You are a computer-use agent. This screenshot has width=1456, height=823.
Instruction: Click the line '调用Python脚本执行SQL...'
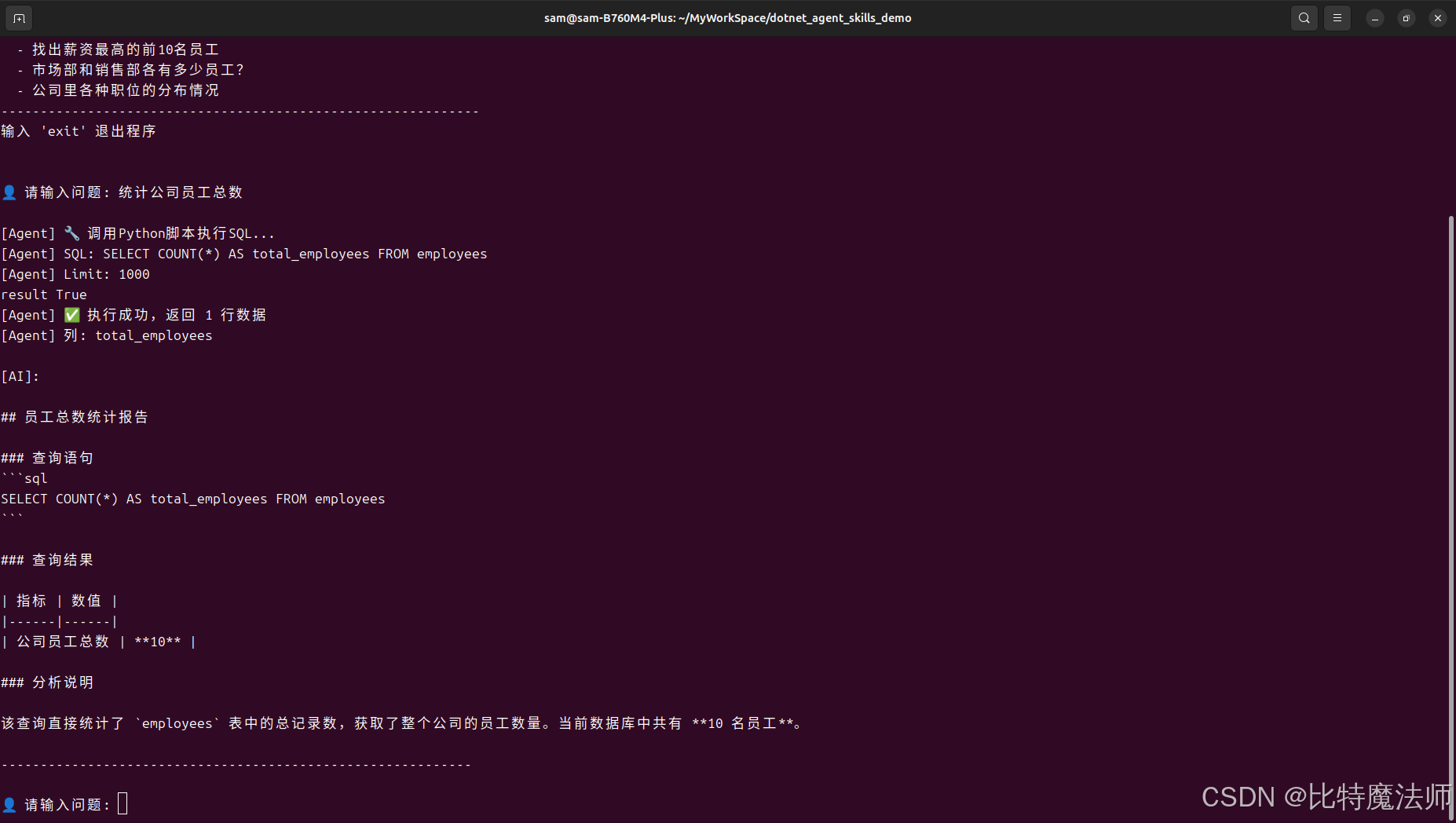coord(181,233)
